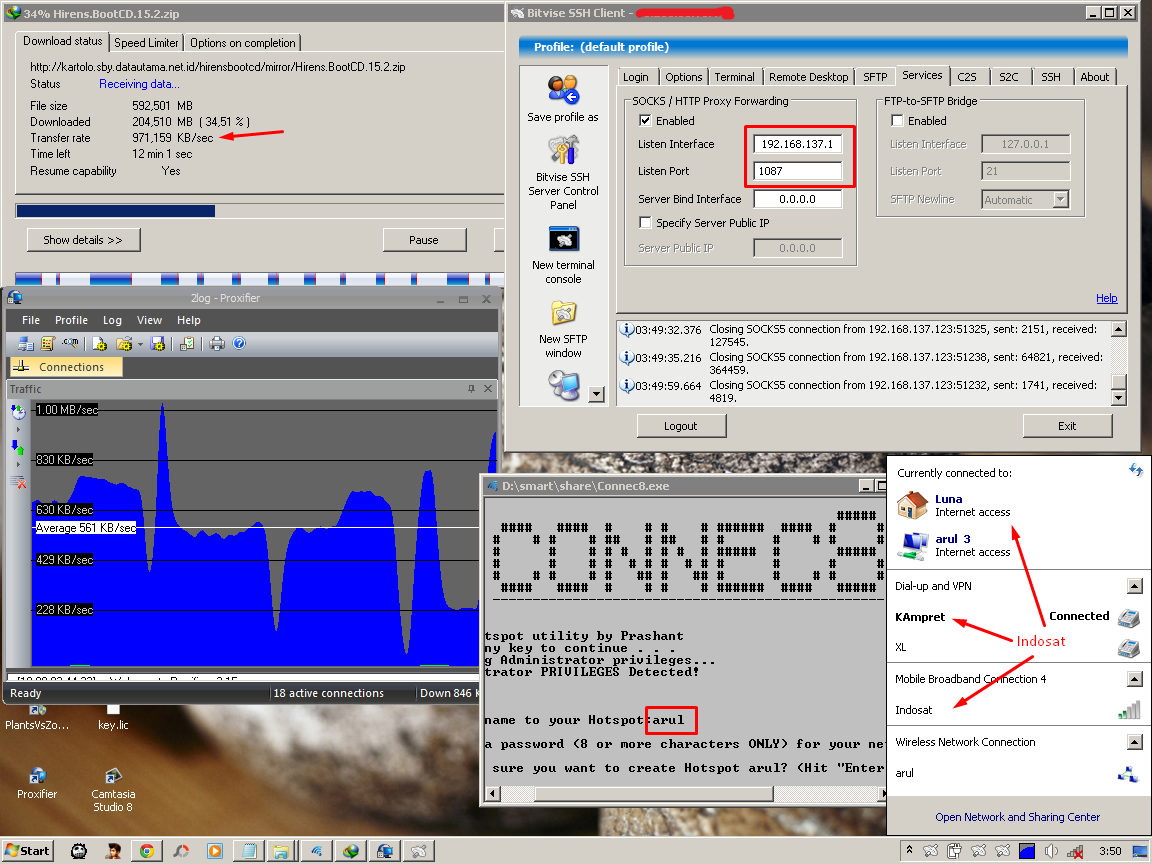Select the Indosat mobile broadband connection

(1017, 710)
